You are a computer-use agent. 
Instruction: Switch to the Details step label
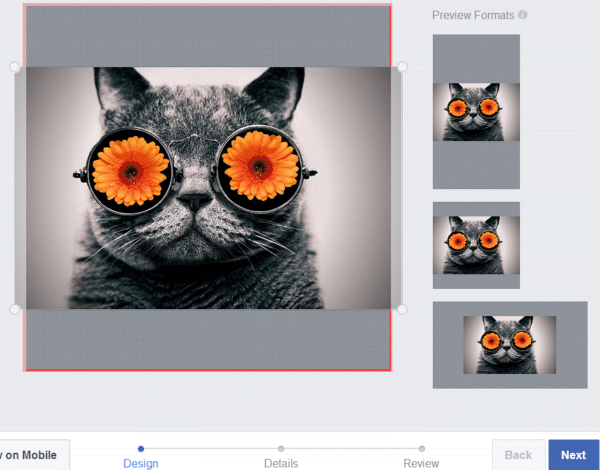[281, 463]
